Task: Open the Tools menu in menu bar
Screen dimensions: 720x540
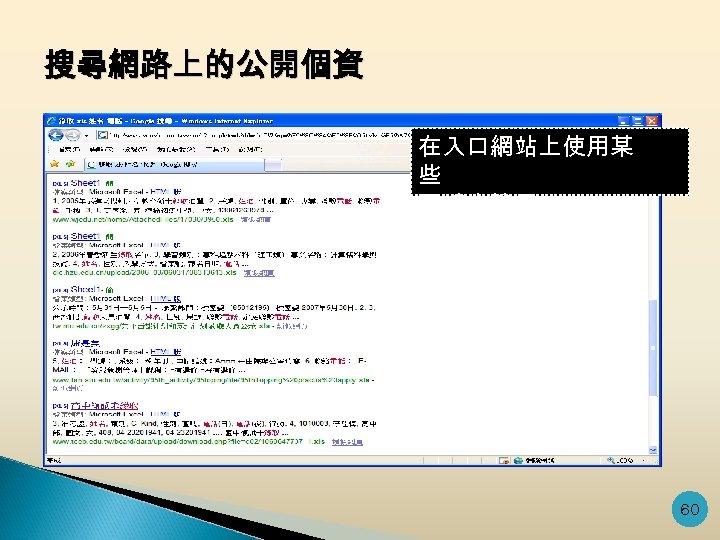Action: tap(217, 149)
